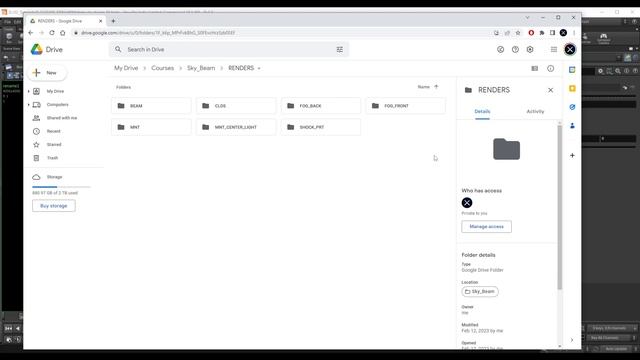This screenshot has height=360, width=640.
Task: Click owner avatar under Who has access
Action: tap(467, 203)
